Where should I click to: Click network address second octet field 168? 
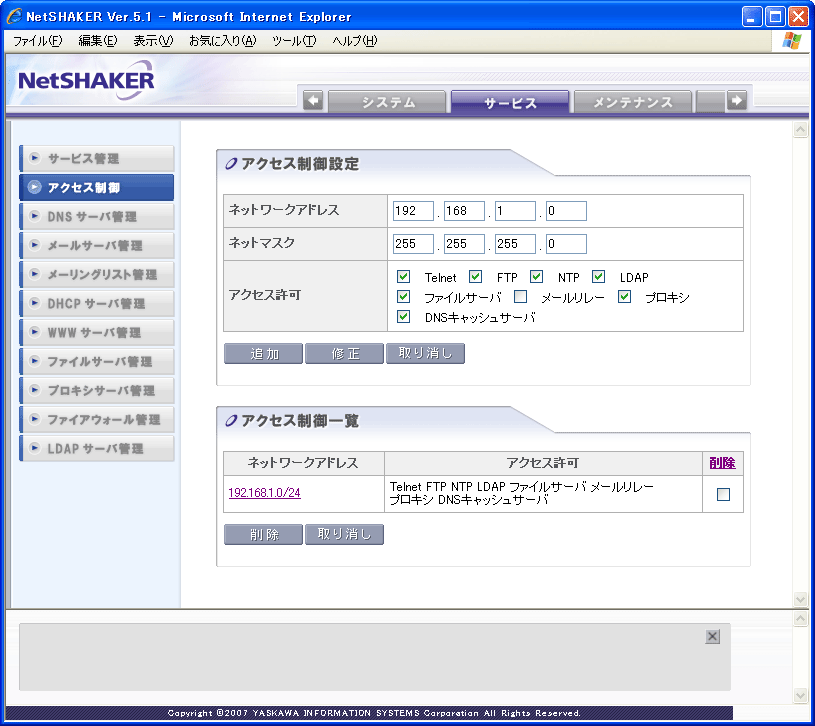click(x=464, y=211)
